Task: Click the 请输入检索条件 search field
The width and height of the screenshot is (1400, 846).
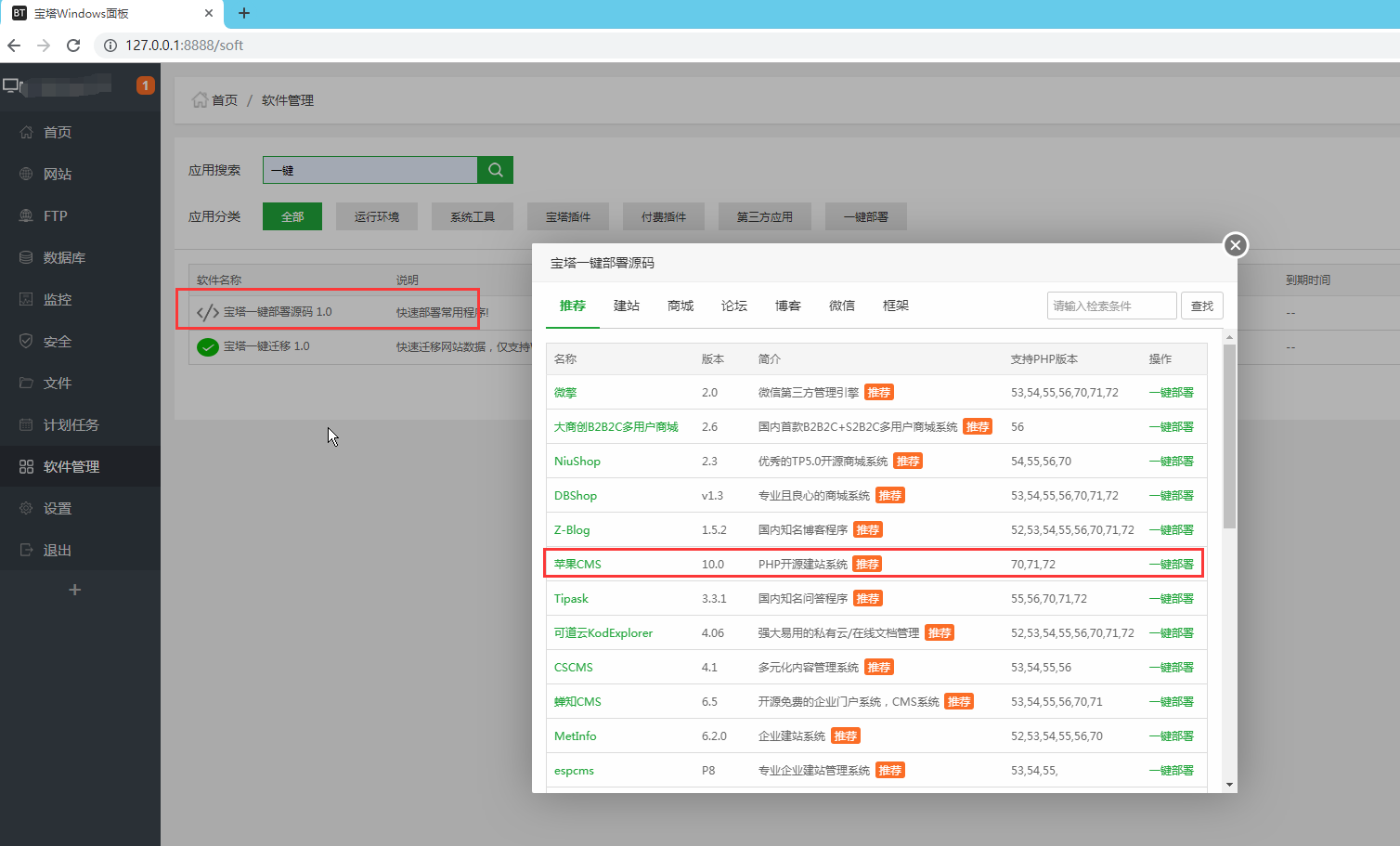Action: (x=1112, y=306)
